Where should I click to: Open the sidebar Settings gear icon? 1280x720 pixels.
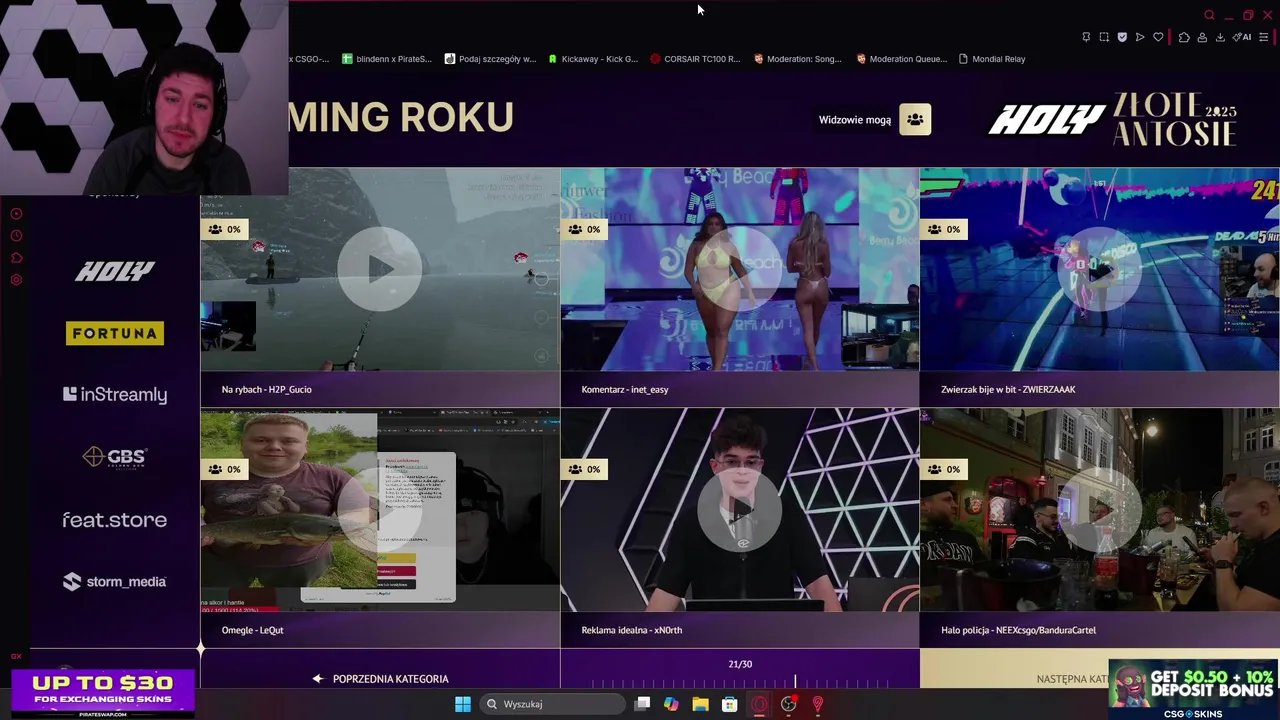tap(16, 280)
